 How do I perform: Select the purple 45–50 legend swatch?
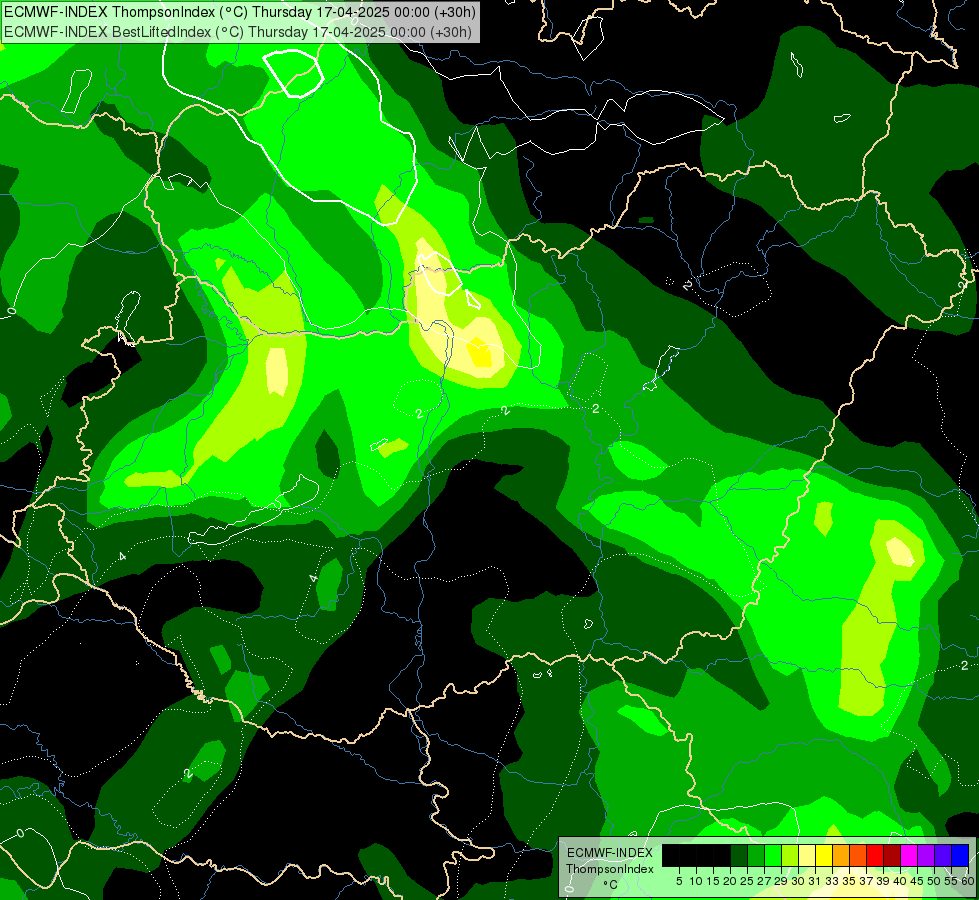tap(926, 855)
